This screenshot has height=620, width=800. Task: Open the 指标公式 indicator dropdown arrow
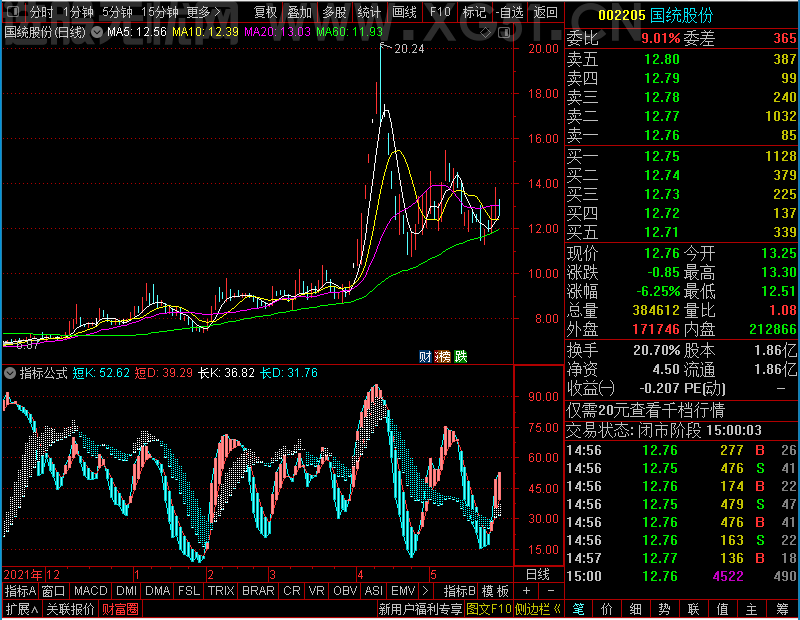pyautogui.click(x=10, y=373)
